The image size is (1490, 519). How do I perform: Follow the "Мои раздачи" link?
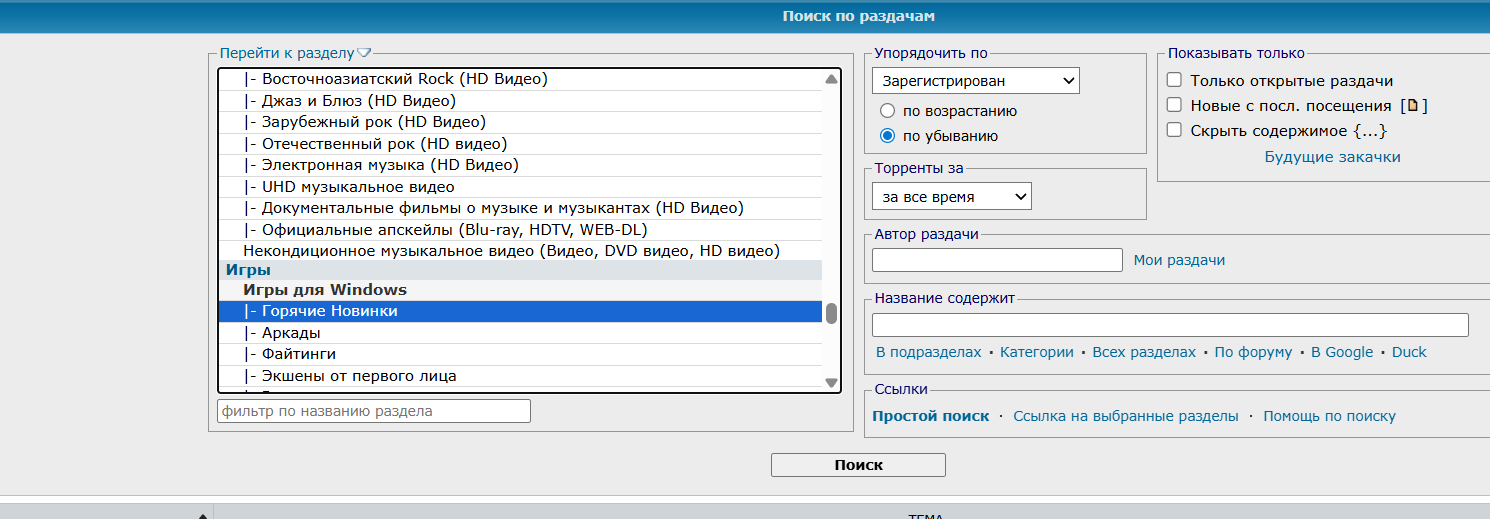point(1179,260)
